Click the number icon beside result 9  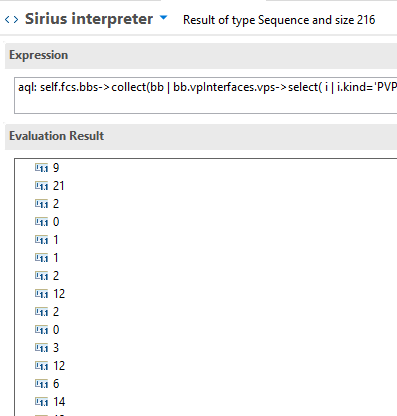pos(42,168)
